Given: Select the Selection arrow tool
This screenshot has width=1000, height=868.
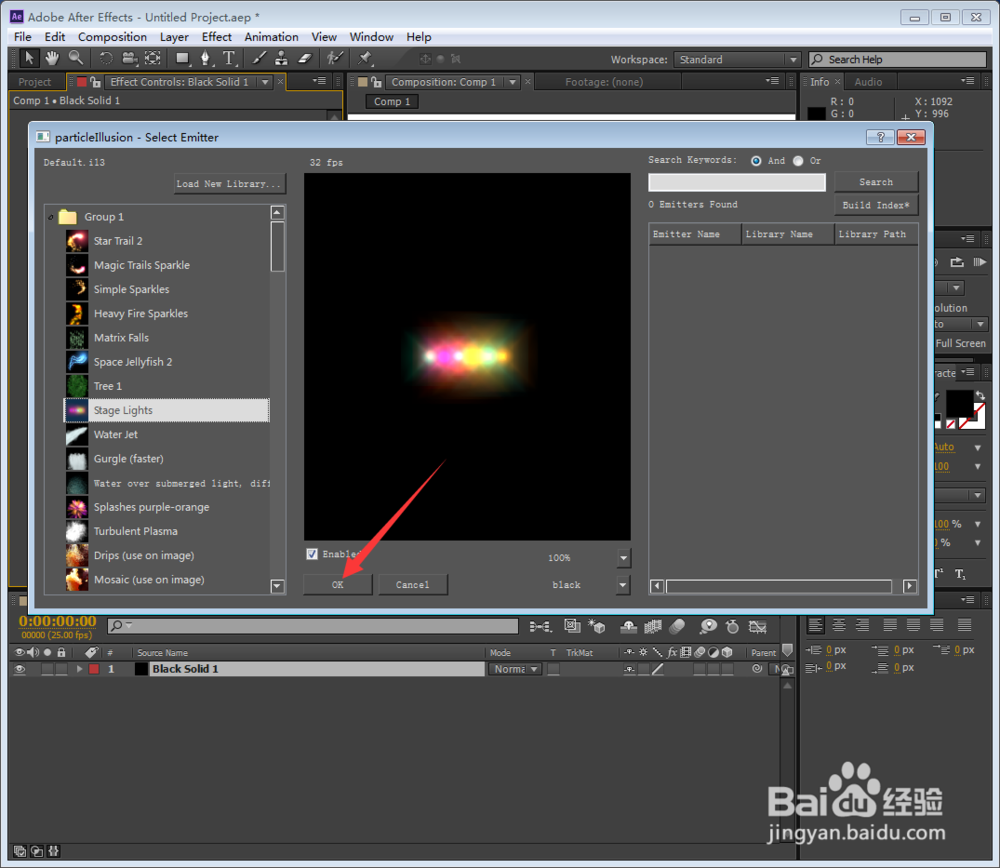Looking at the screenshot, I should pyautogui.click(x=29, y=59).
